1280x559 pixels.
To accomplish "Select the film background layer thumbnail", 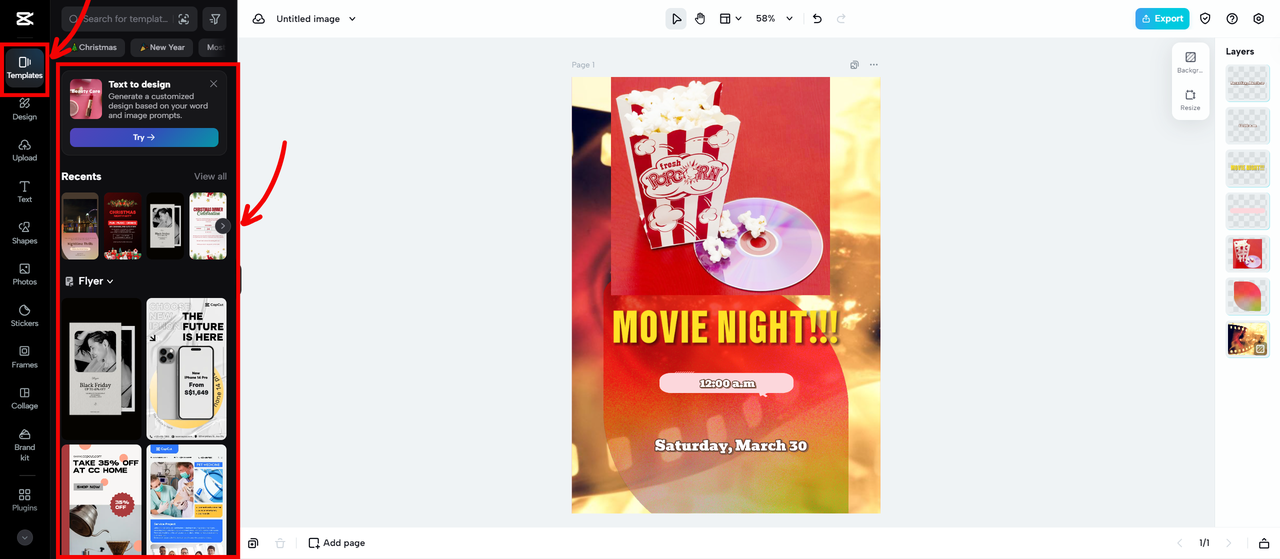I will coord(1248,339).
